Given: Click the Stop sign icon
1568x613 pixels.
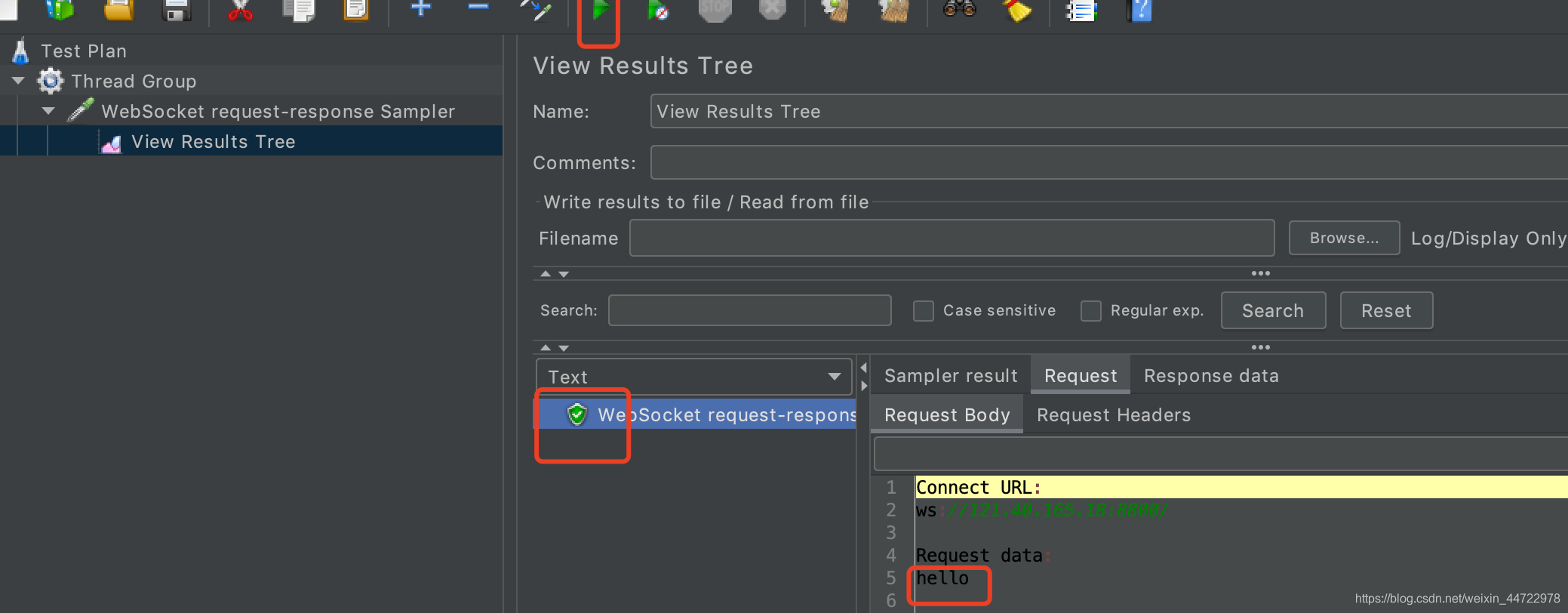Looking at the screenshot, I should click(715, 9).
